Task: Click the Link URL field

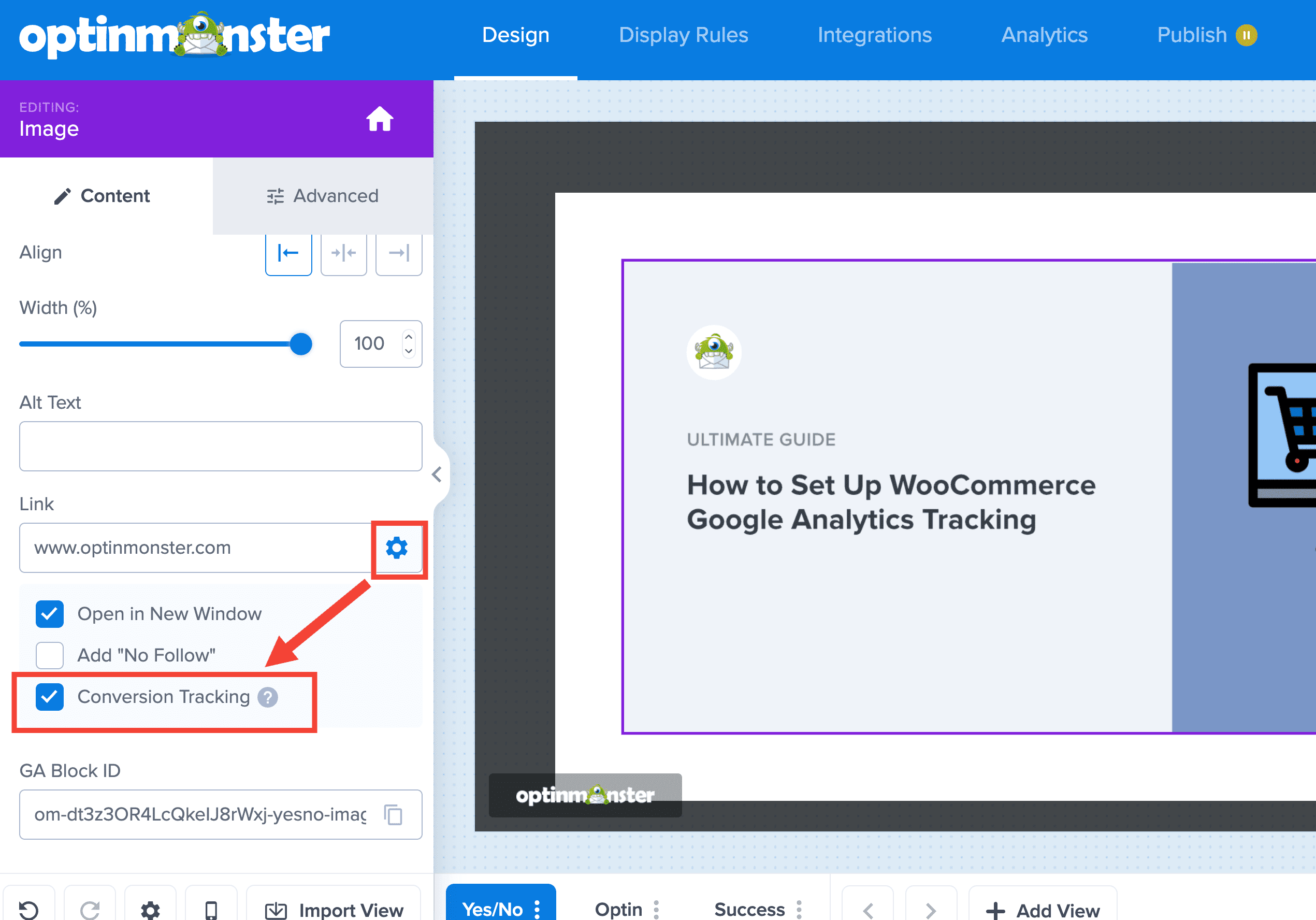Action: point(196,548)
